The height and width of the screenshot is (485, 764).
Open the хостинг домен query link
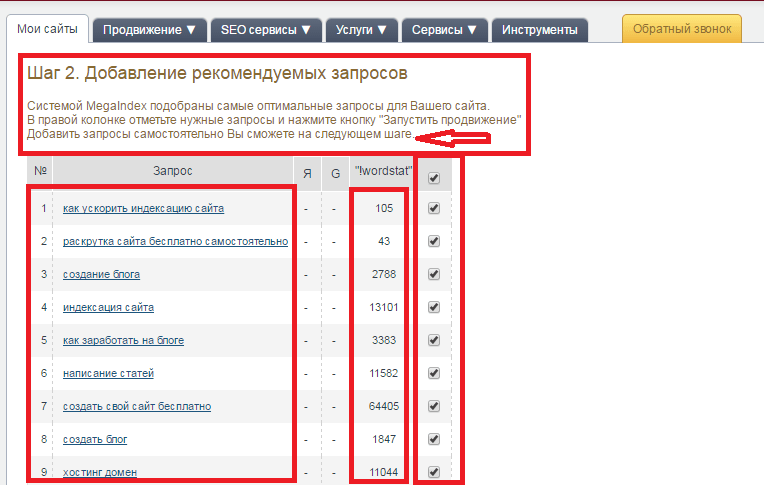click(100, 472)
